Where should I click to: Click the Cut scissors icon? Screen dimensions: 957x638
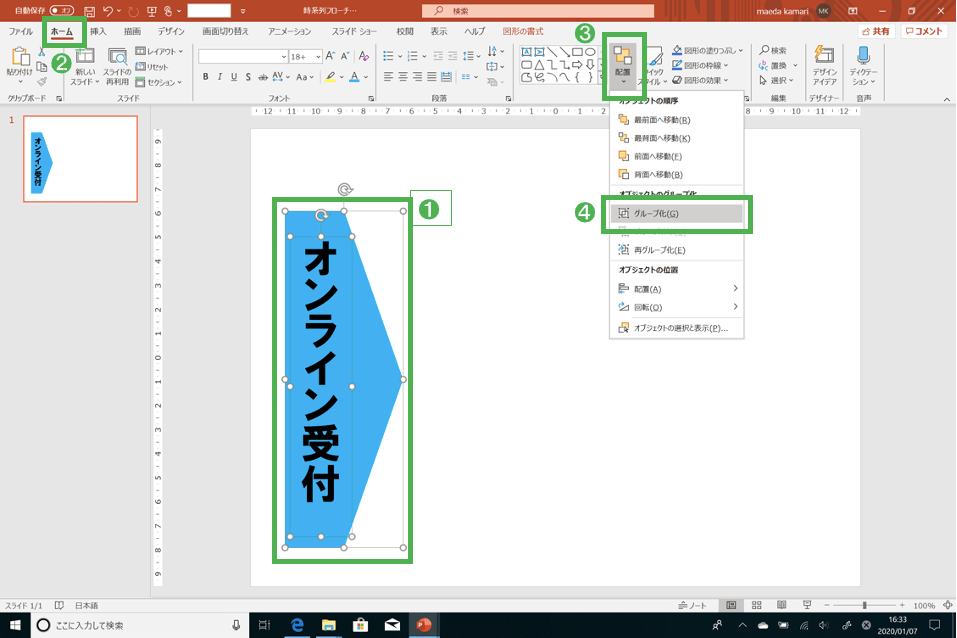(42, 53)
